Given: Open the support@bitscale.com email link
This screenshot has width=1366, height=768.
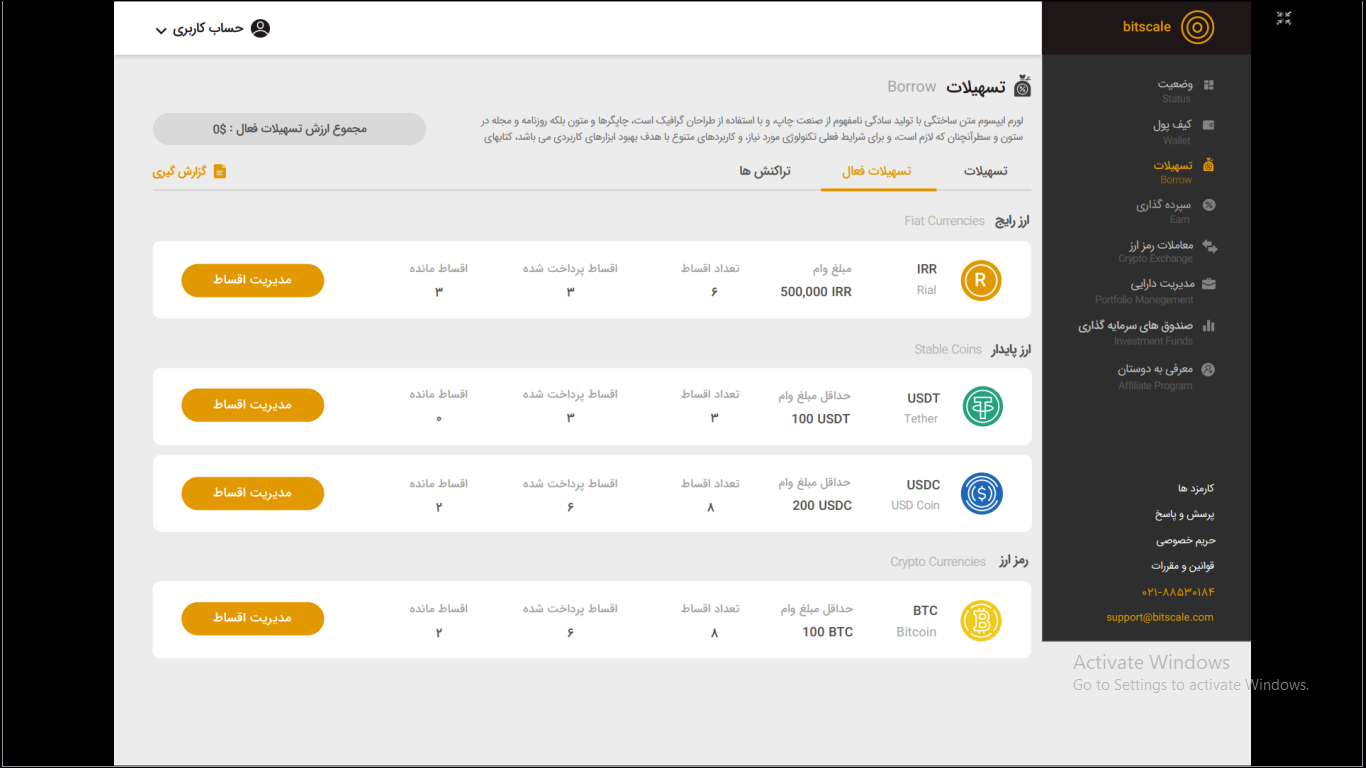Looking at the screenshot, I should pos(1159,617).
